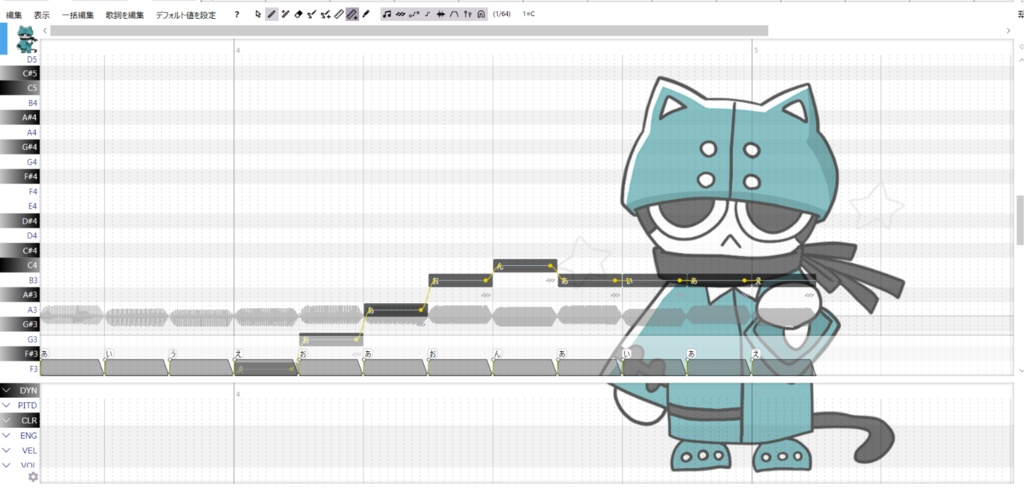Screen dimensions: 1024x495
Task: Select the CLR expression label
Action: click(29, 420)
